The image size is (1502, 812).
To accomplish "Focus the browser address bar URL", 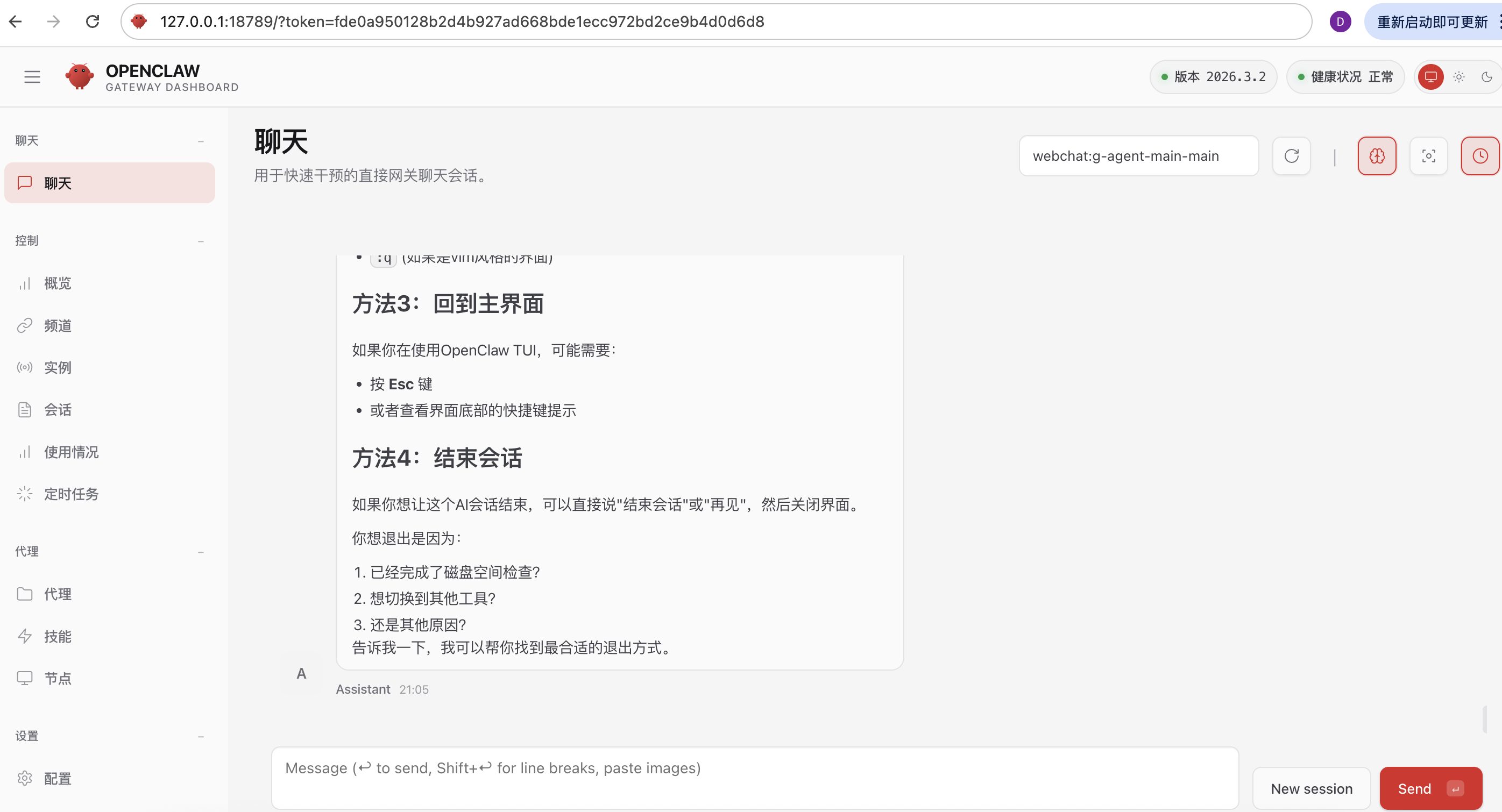I will 462,22.
